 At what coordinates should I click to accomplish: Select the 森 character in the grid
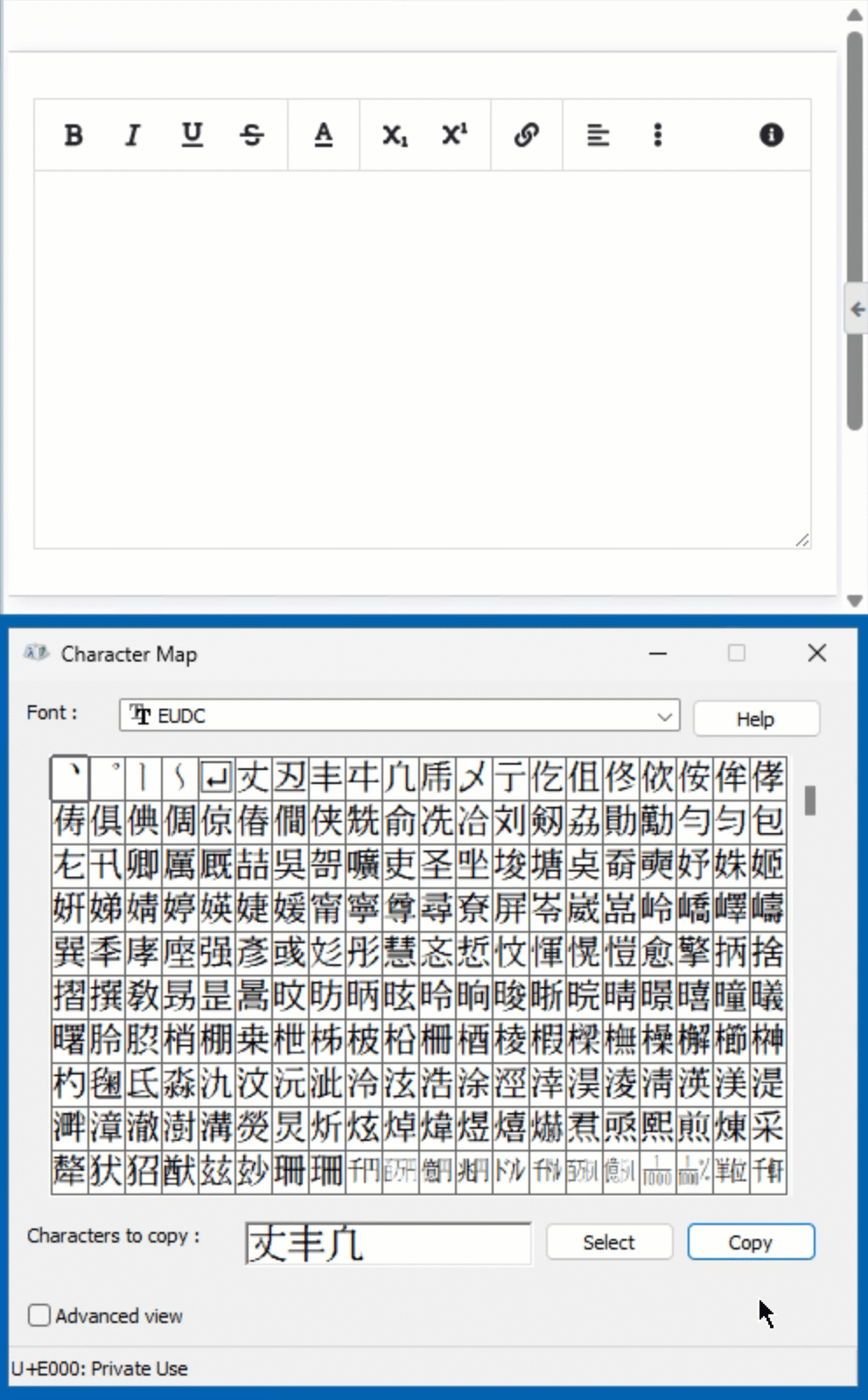179,1084
